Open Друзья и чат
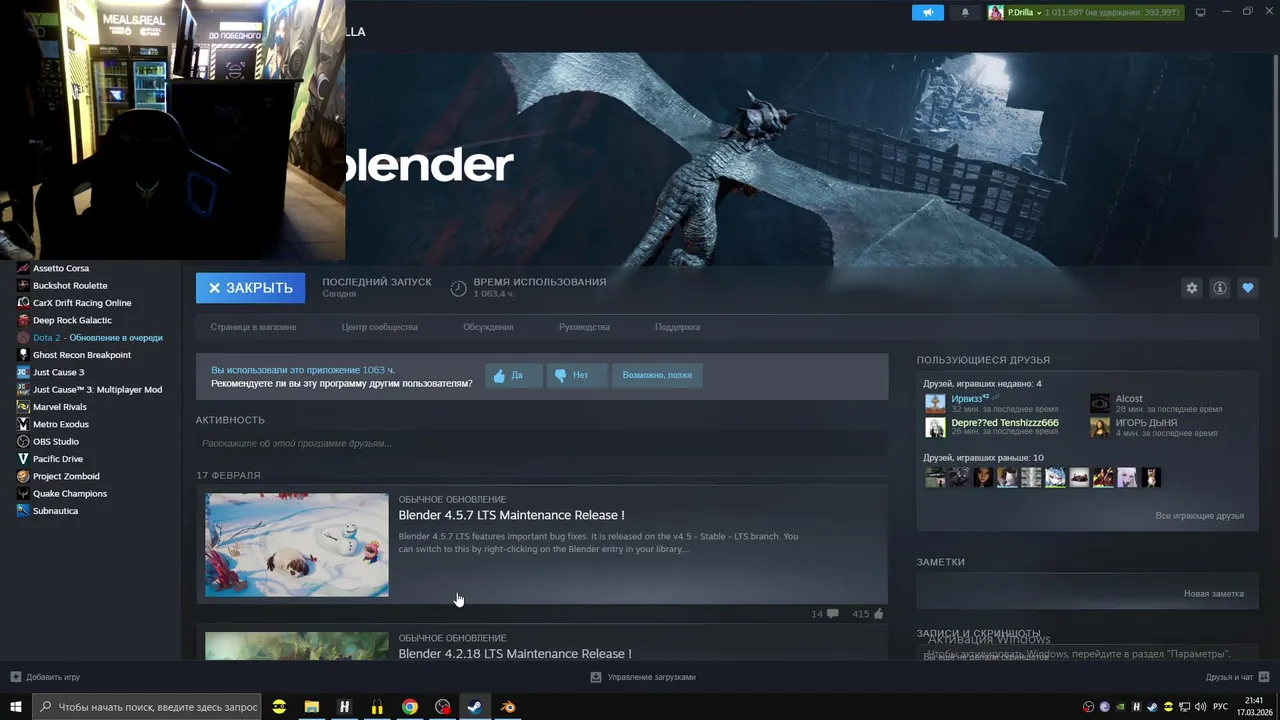The width and height of the screenshot is (1280, 720). 1236,677
